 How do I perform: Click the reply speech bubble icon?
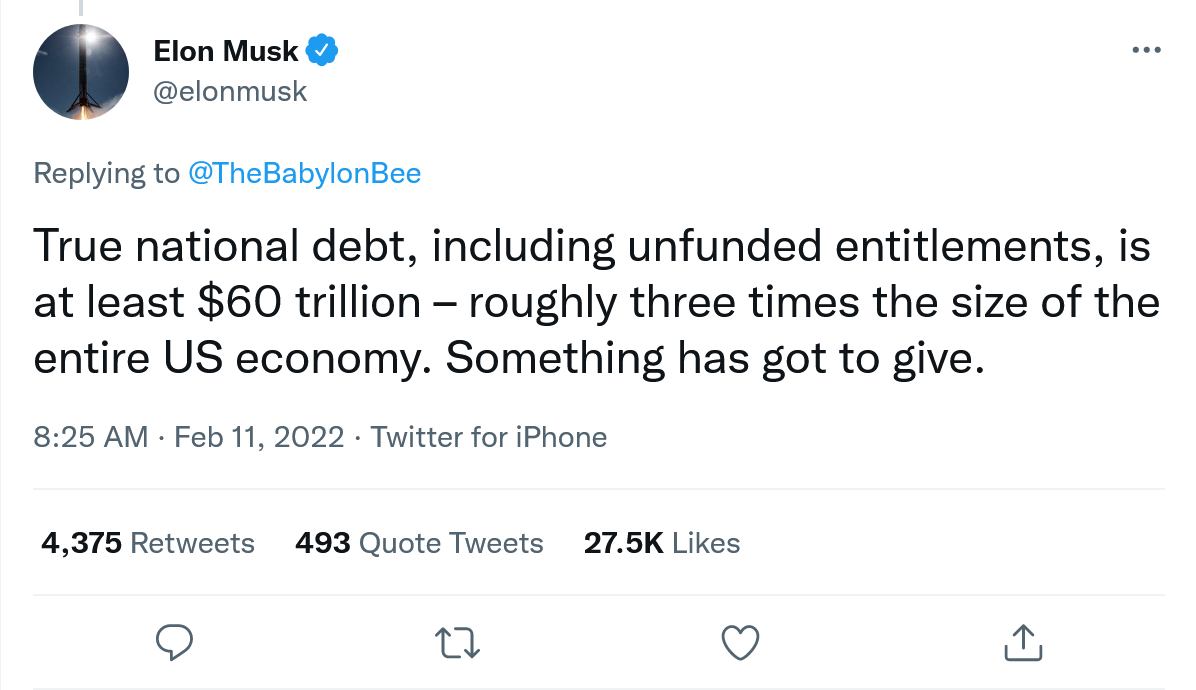point(174,641)
